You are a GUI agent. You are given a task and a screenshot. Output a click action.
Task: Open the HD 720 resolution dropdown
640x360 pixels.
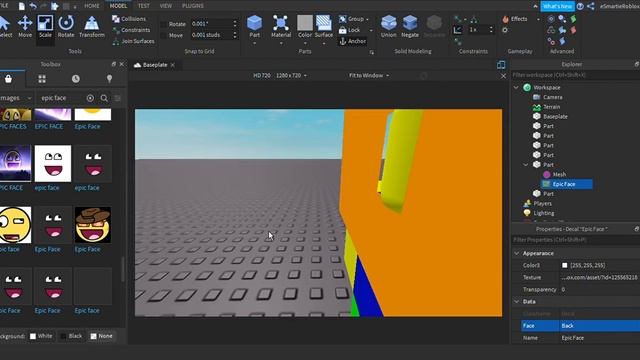click(280, 76)
